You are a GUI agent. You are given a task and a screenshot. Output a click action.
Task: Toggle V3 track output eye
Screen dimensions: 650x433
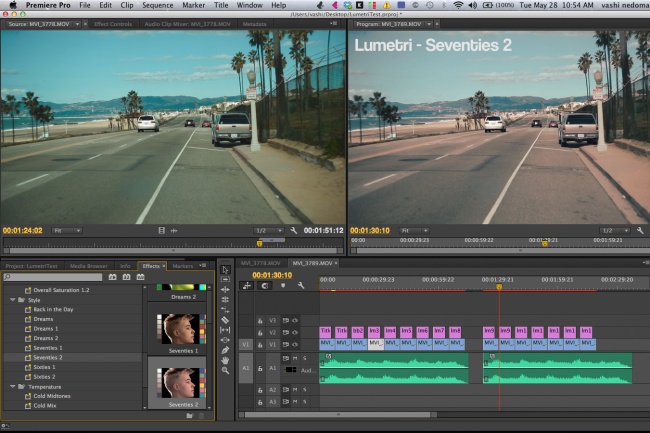[295, 320]
